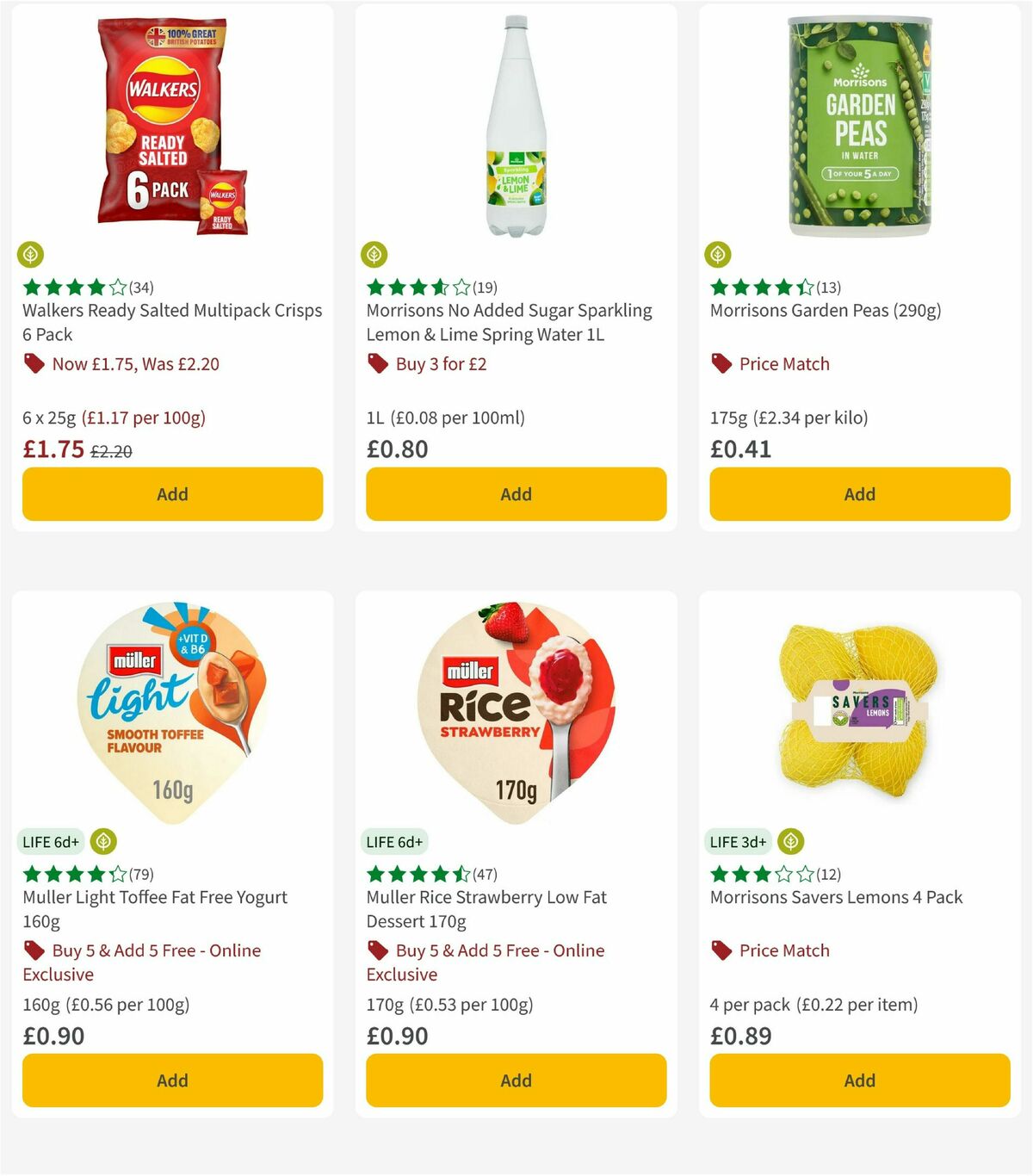1033x1176 pixels.
Task: Add Savers Lemons 4 Pack to basket
Action: (859, 1080)
